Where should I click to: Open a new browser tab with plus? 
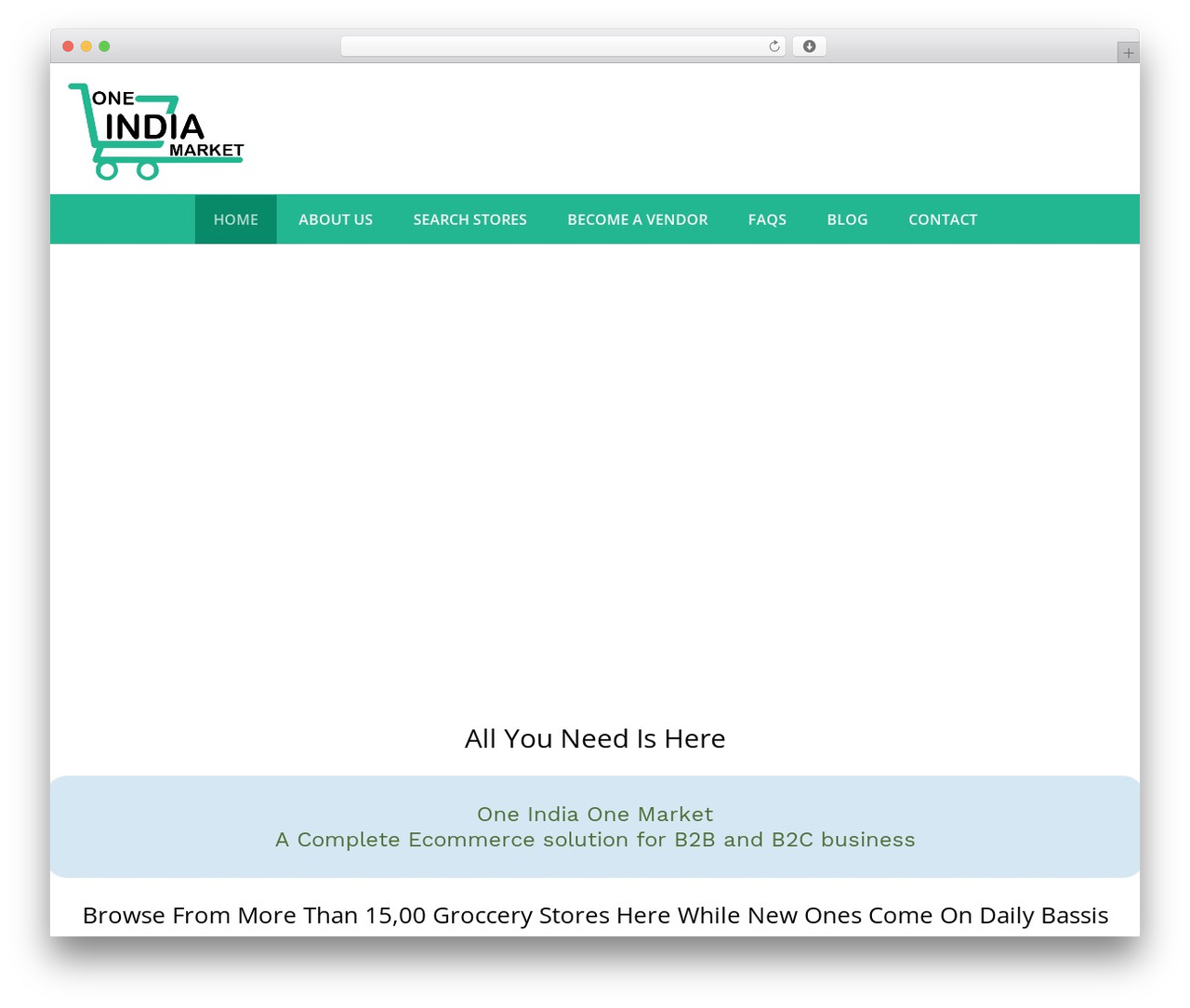pyautogui.click(x=1129, y=53)
